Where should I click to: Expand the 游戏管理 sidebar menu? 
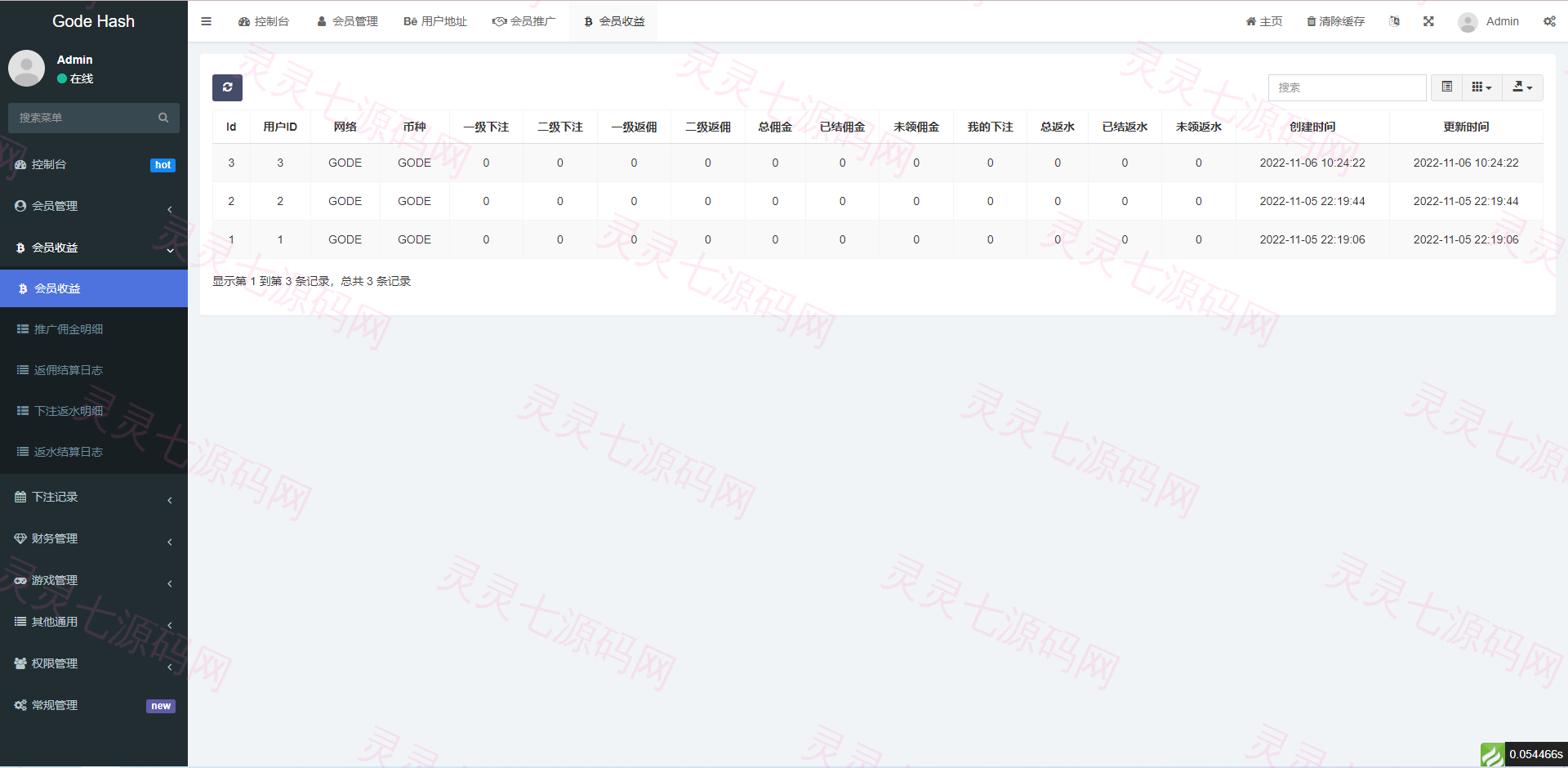click(94, 580)
